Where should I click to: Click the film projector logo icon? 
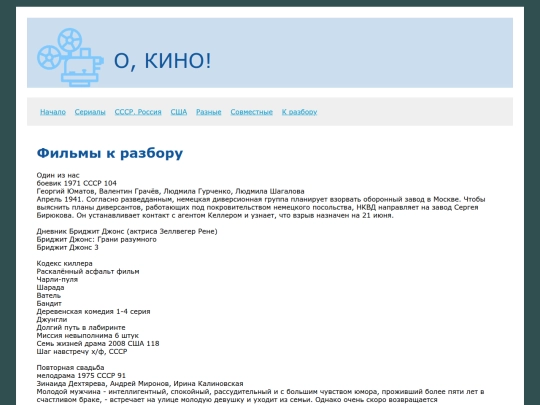pyautogui.click(x=70, y=57)
